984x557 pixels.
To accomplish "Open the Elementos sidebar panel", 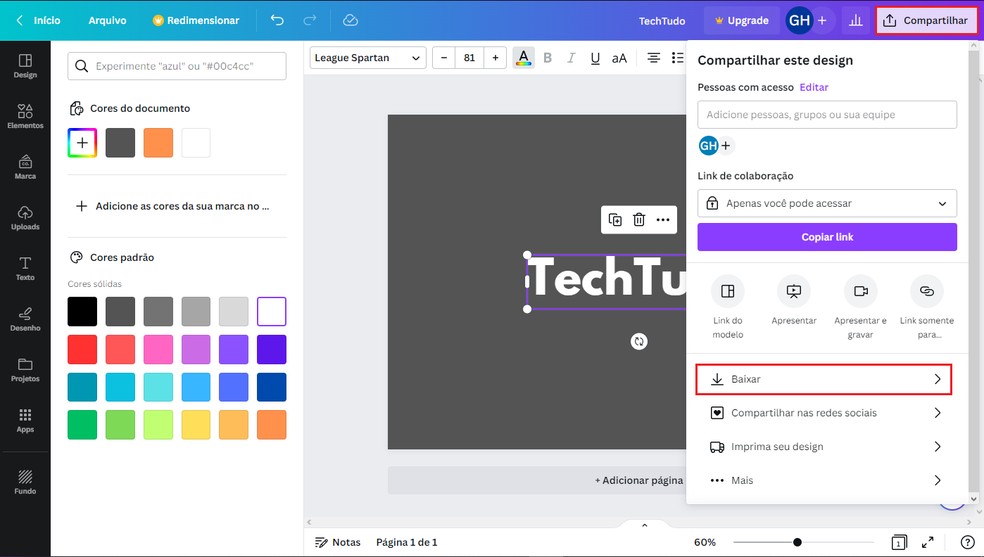I will tap(25, 116).
